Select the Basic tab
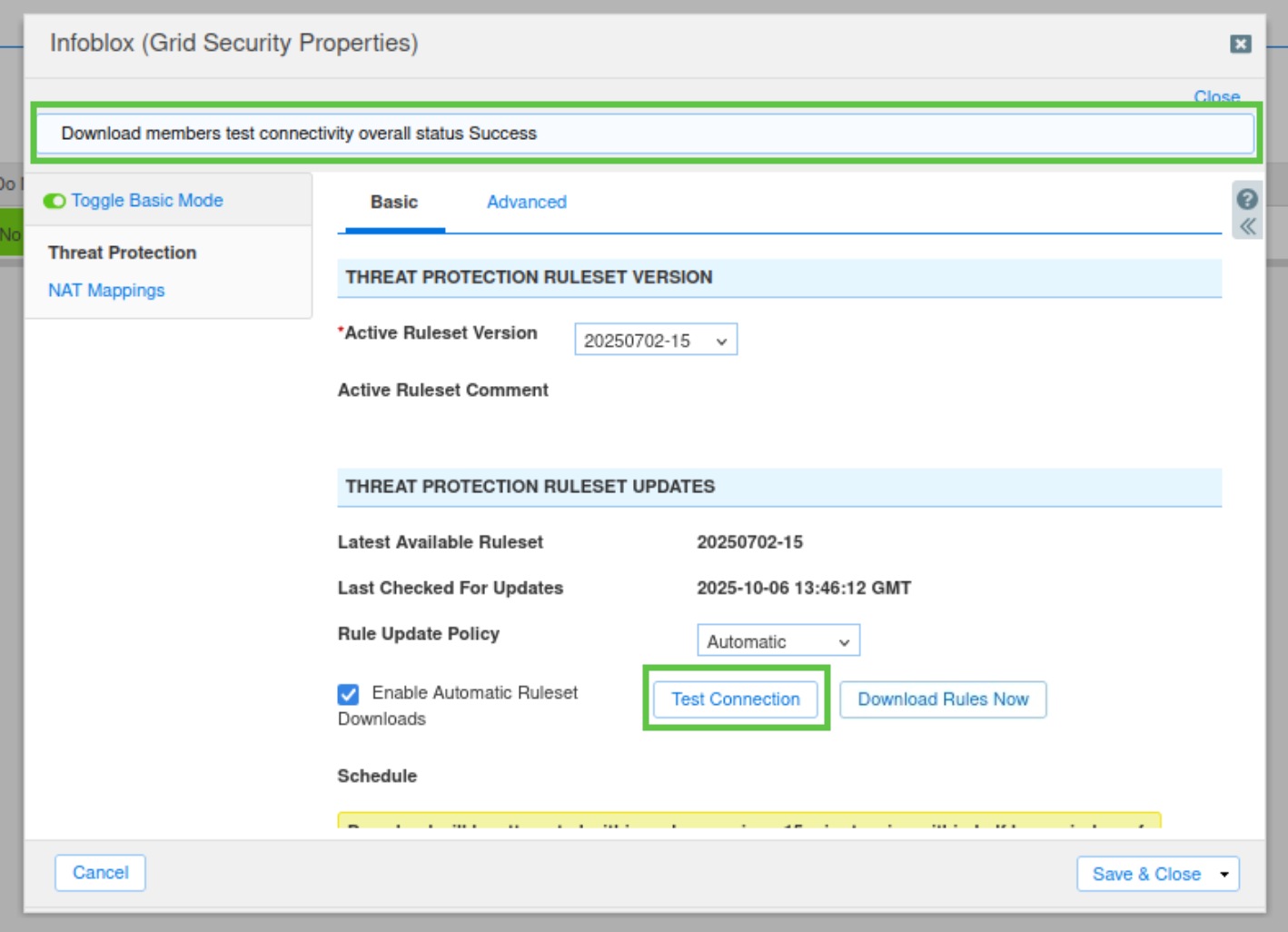Image resolution: width=1288 pixels, height=932 pixels. [393, 202]
